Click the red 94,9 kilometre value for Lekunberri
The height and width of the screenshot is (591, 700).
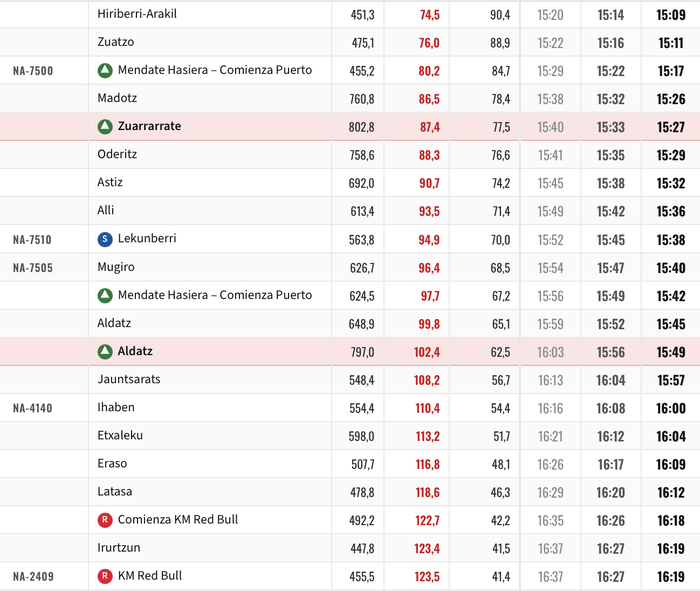(x=429, y=240)
